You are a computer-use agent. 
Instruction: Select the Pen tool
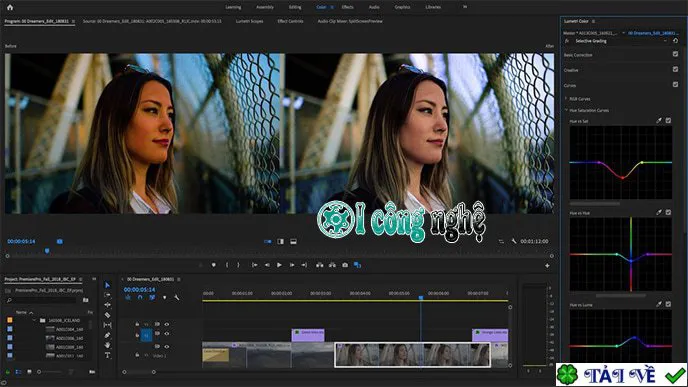(x=108, y=335)
